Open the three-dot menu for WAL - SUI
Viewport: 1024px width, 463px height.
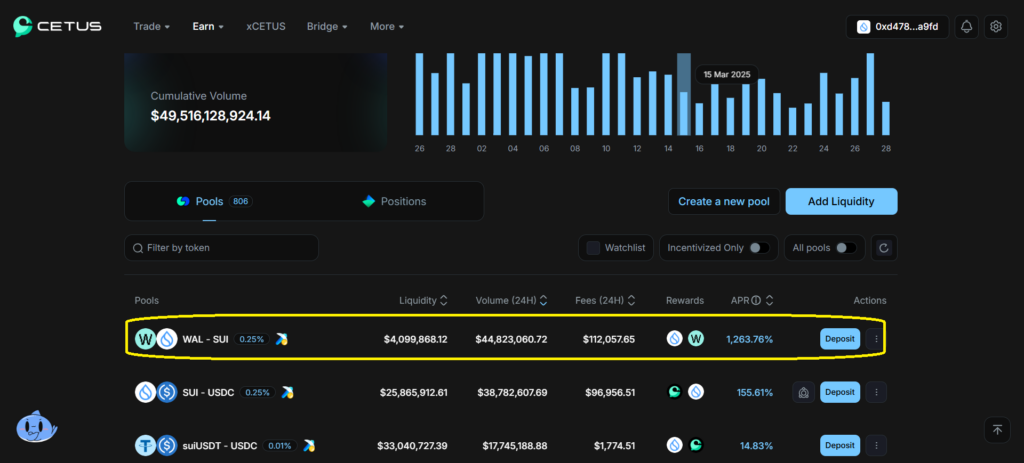click(876, 339)
